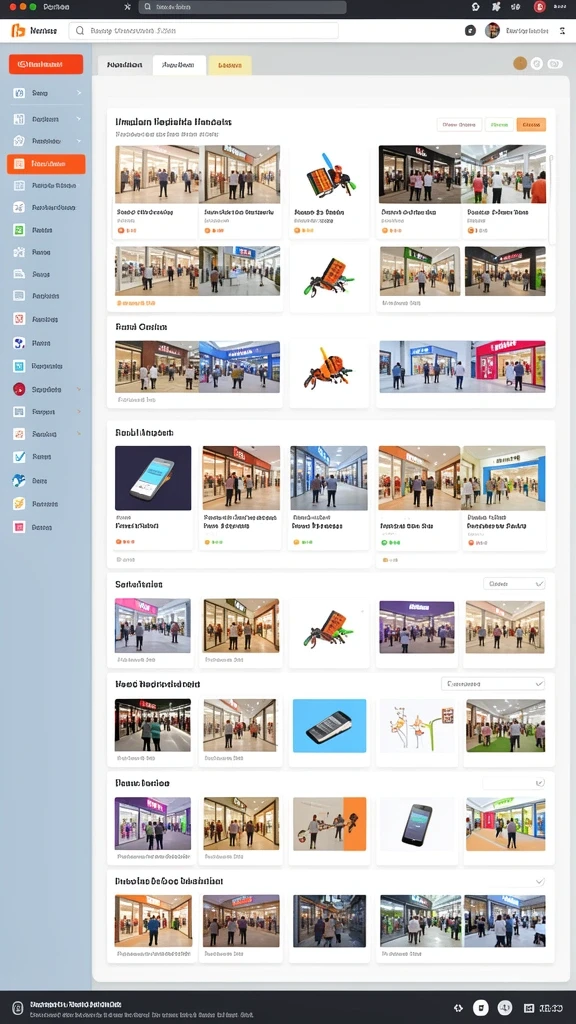Toggle the checkmark in the last section header

point(539,881)
